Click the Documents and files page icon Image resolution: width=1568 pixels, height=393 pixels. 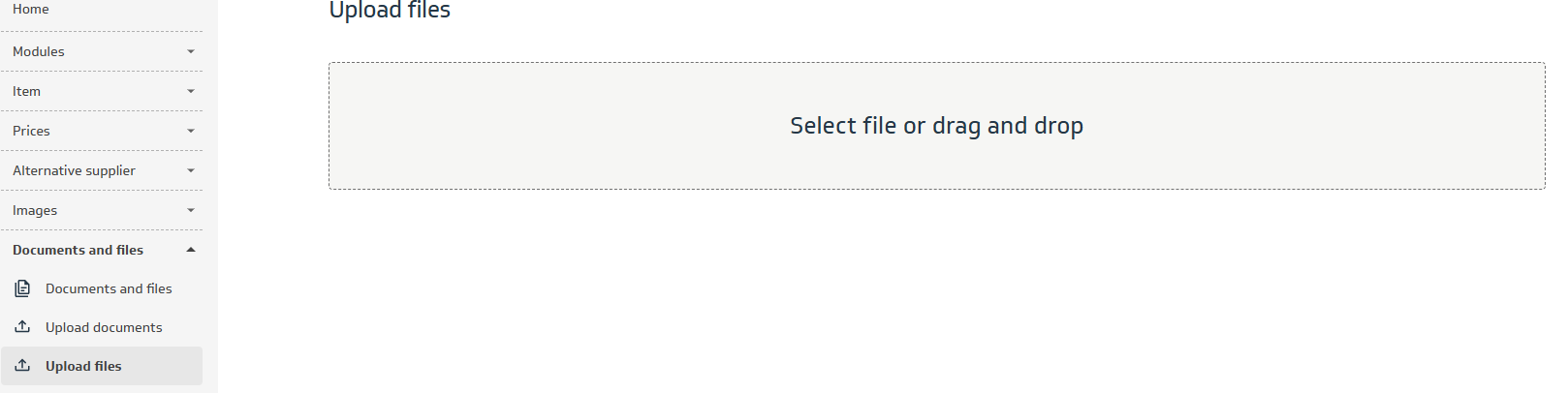pyautogui.click(x=22, y=288)
